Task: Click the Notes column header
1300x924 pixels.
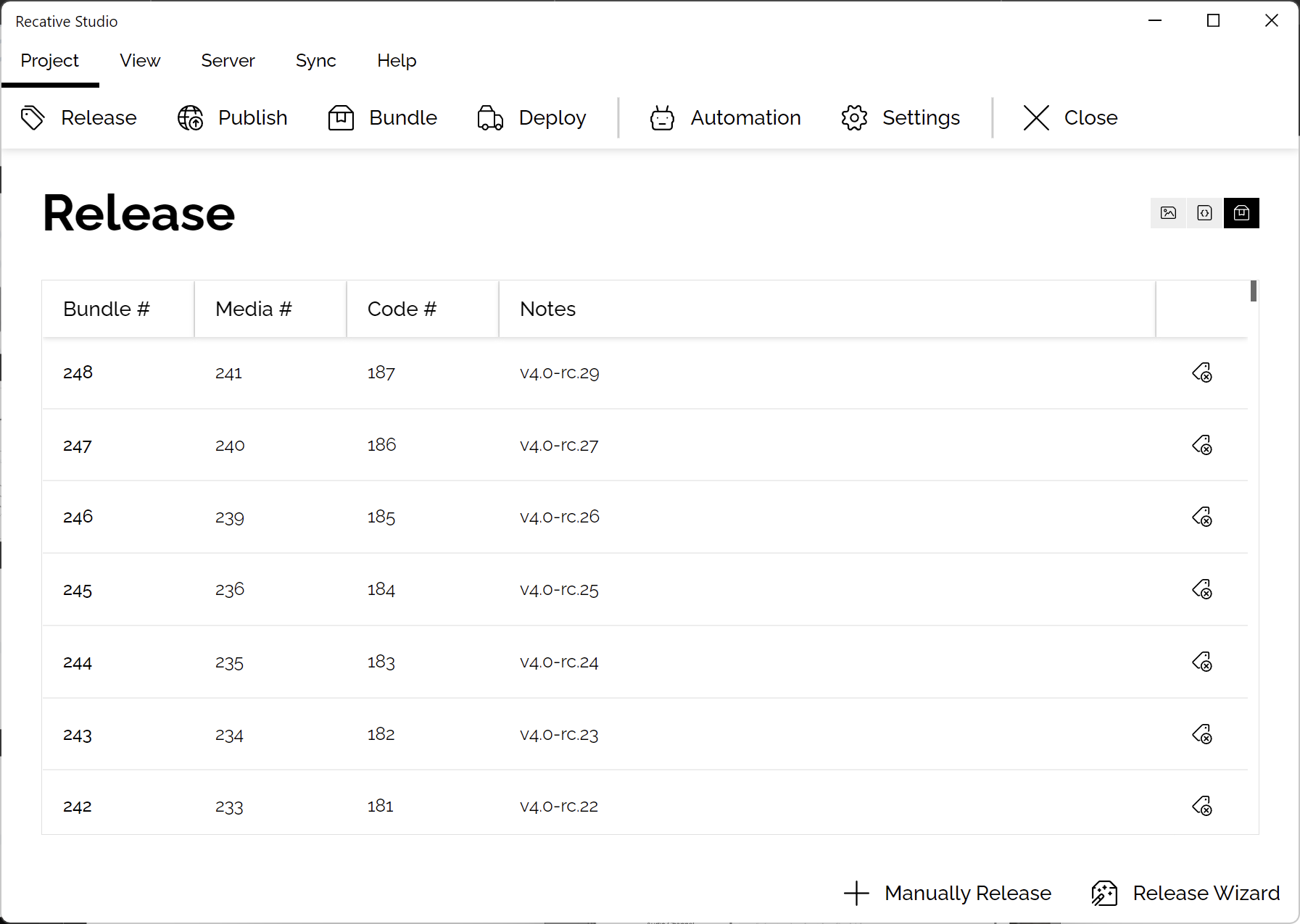Action: point(827,309)
